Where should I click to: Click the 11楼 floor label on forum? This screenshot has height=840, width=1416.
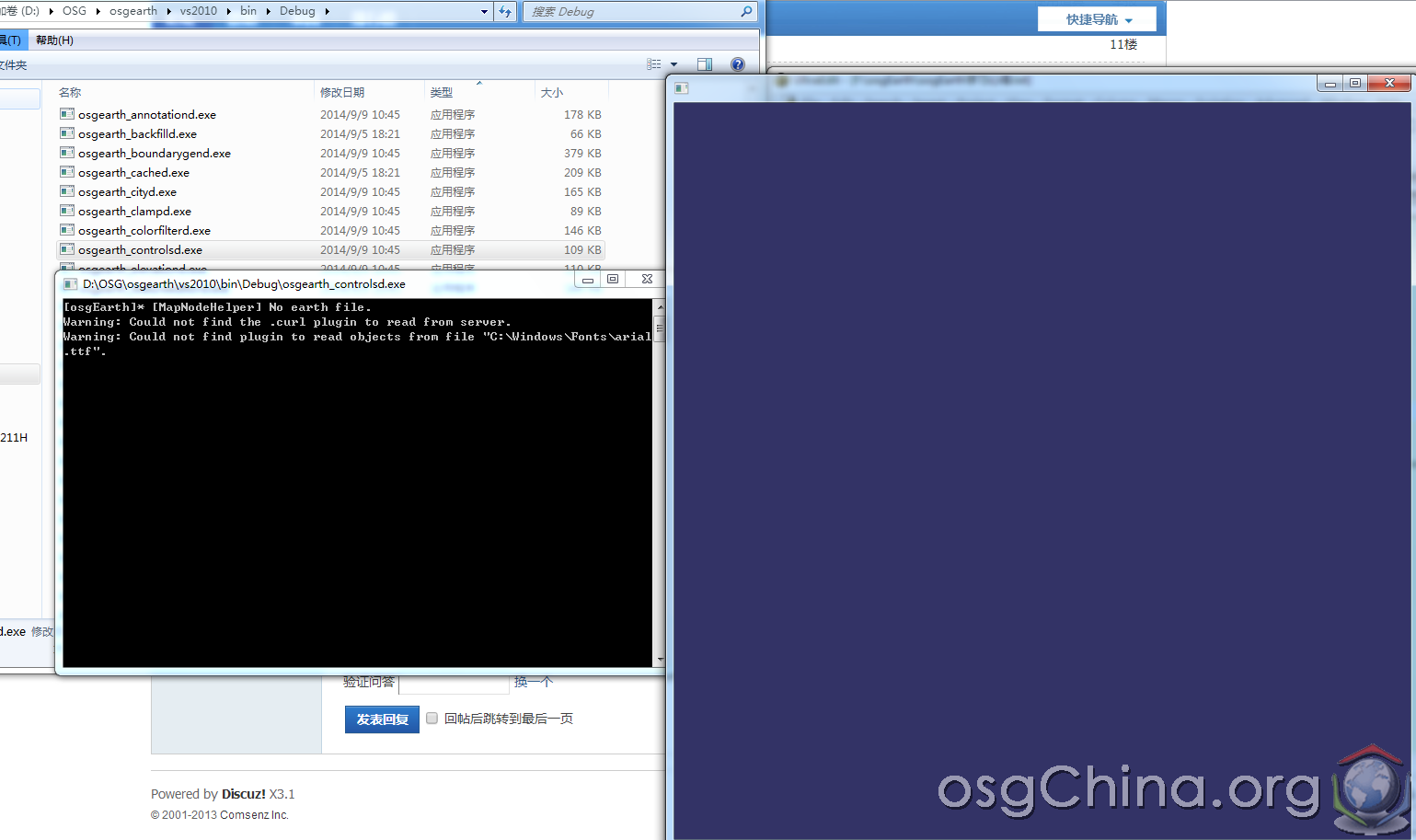[x=1123, y=44]
